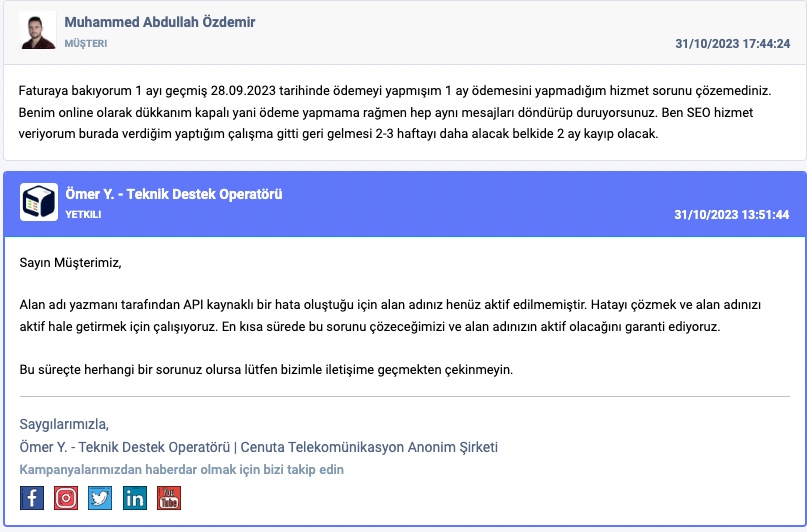
Task: Open the Facebook social icon
Action: [31, 498]
